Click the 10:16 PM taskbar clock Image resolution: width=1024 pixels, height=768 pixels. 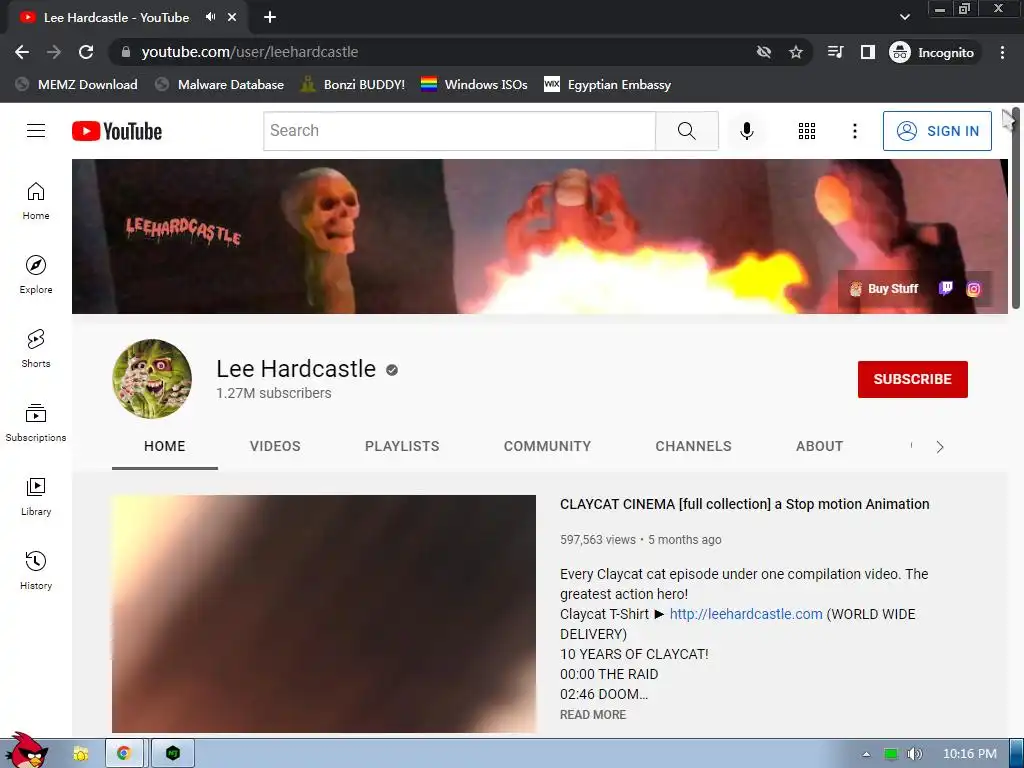970,754
